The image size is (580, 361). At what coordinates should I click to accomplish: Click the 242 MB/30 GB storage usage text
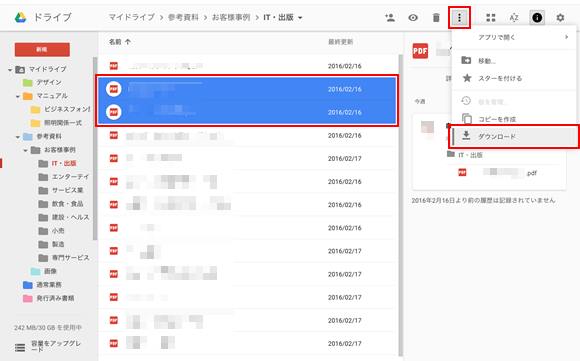(x=48, y=328)
